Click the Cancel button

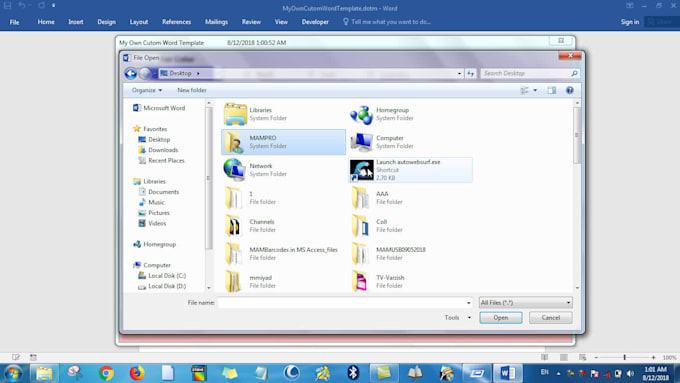click(550, 318)
